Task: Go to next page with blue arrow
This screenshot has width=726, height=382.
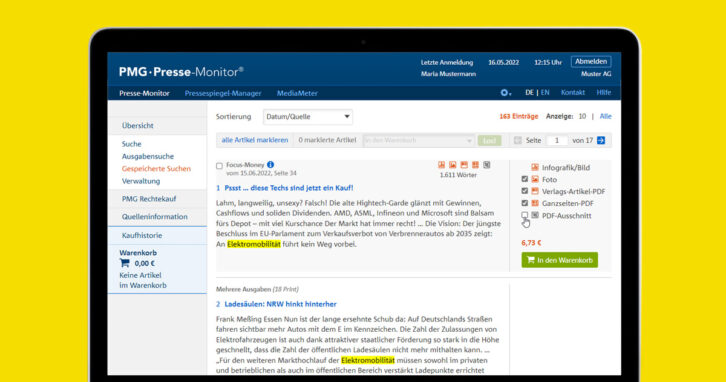Action: click(601, 140)
